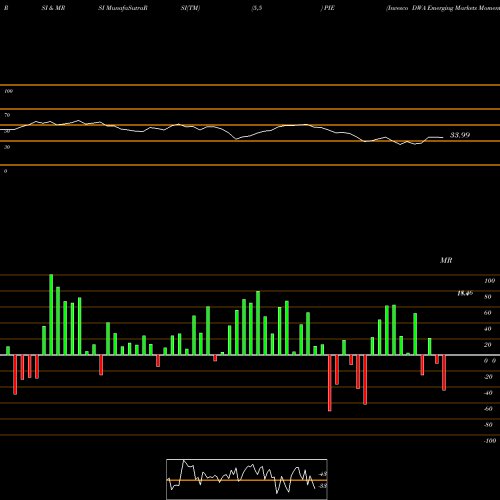Click the 18.46 MR value label
This screenshot has height=500, width=500.
click(x=465, y=293)
